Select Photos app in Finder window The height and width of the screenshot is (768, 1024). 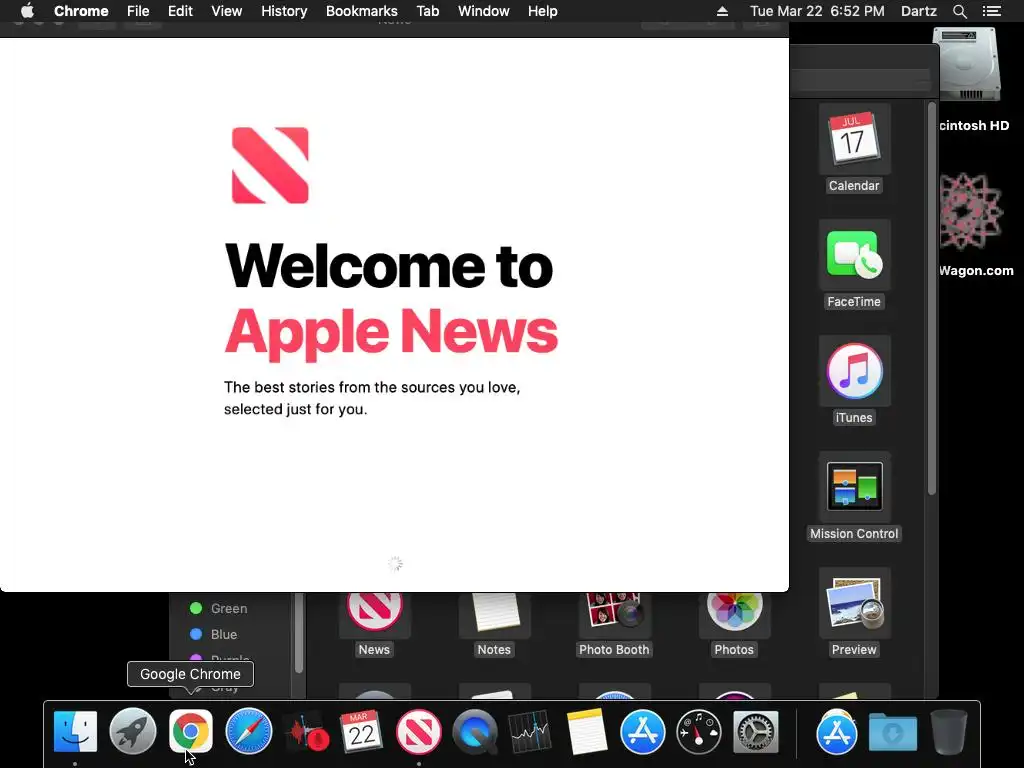(x=734, y=625)
